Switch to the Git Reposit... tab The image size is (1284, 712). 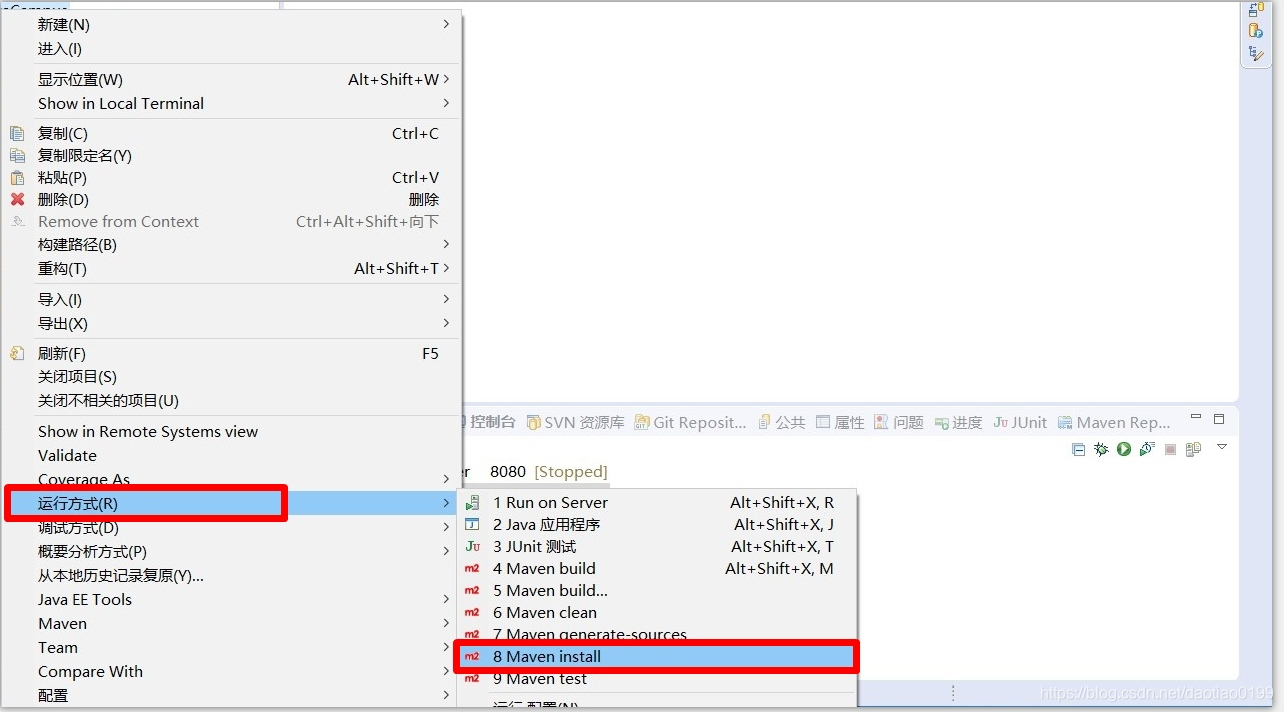point(690,422)
